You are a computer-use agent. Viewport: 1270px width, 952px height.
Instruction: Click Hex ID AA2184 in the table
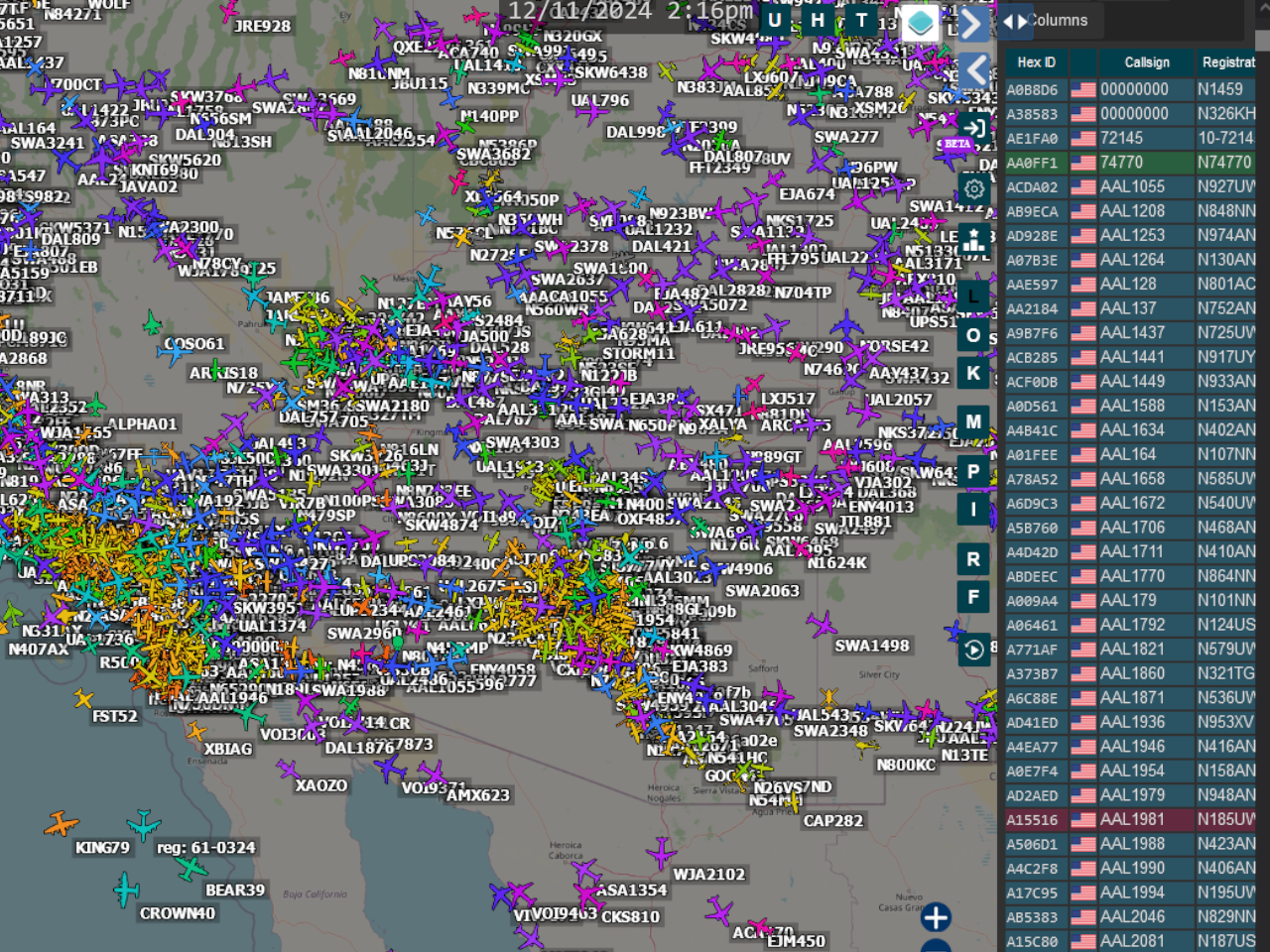click(x=1032, y=308)
